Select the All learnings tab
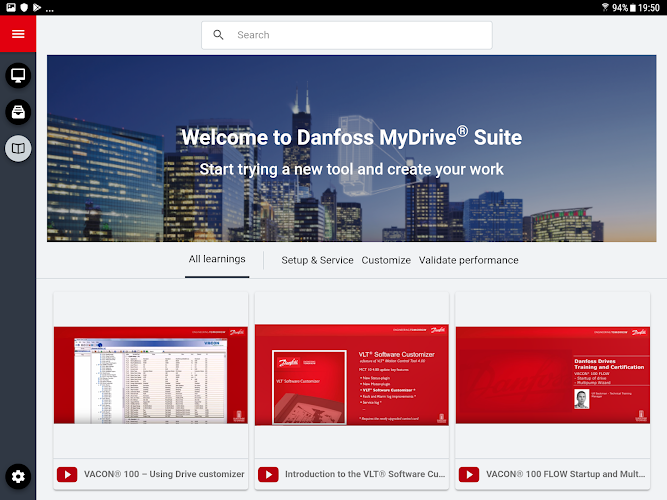This screenshot has height=500, width=667. [217, 259]
